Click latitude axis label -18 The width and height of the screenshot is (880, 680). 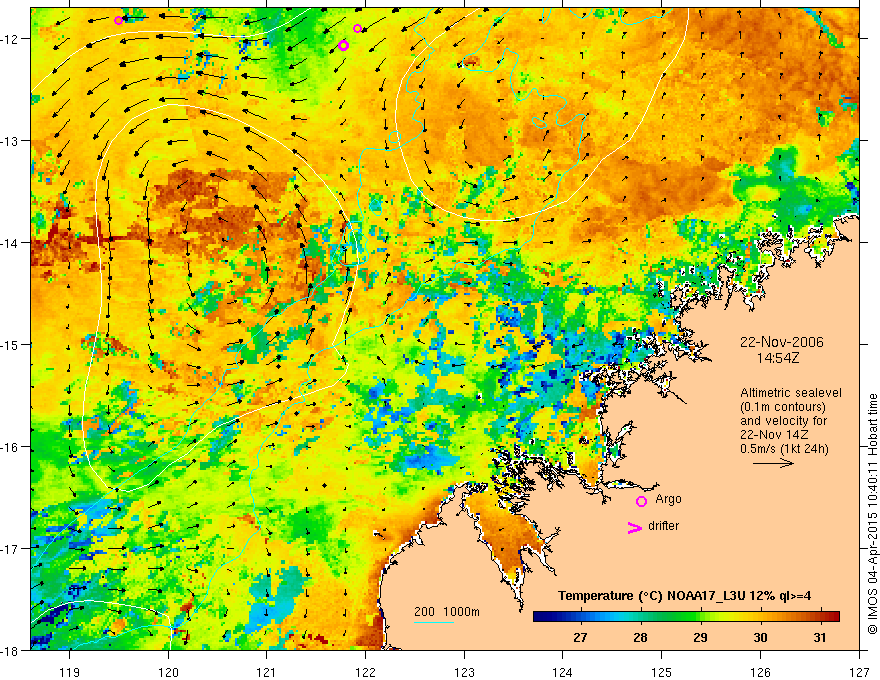point(11,650)
